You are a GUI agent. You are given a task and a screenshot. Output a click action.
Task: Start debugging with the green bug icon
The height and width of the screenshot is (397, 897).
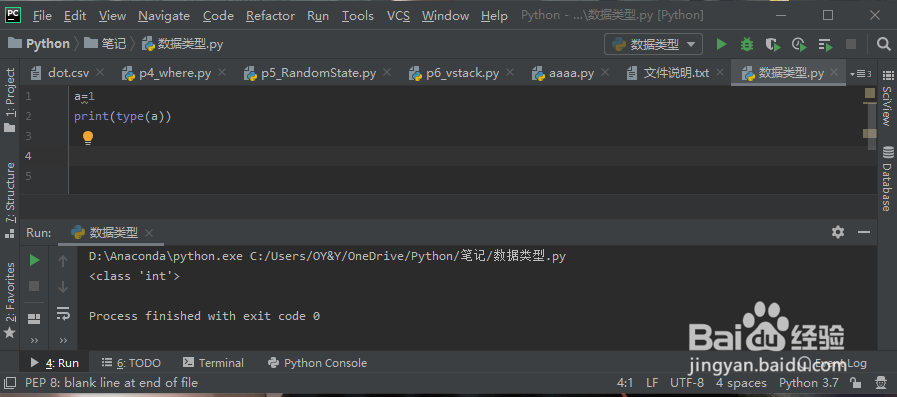(x=747, y=44)
